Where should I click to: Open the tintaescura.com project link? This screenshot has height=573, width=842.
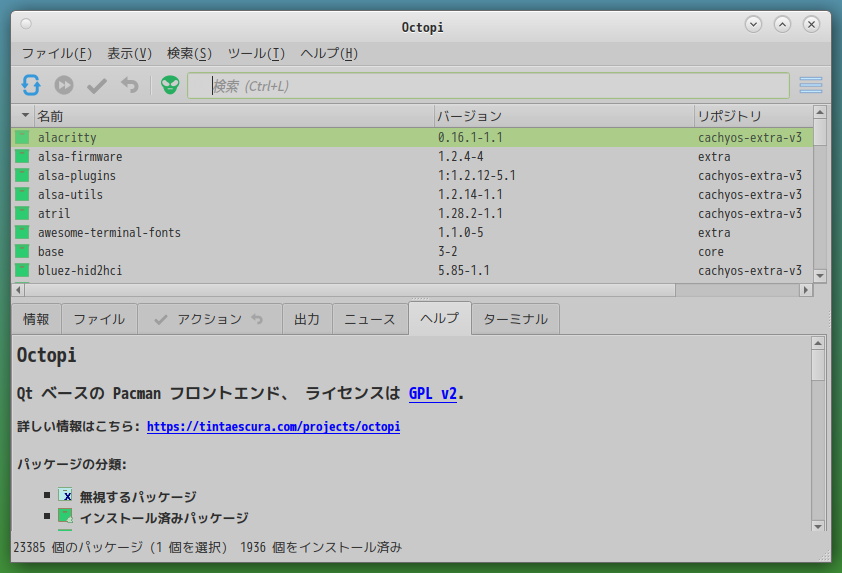click(x=273, y=426)
